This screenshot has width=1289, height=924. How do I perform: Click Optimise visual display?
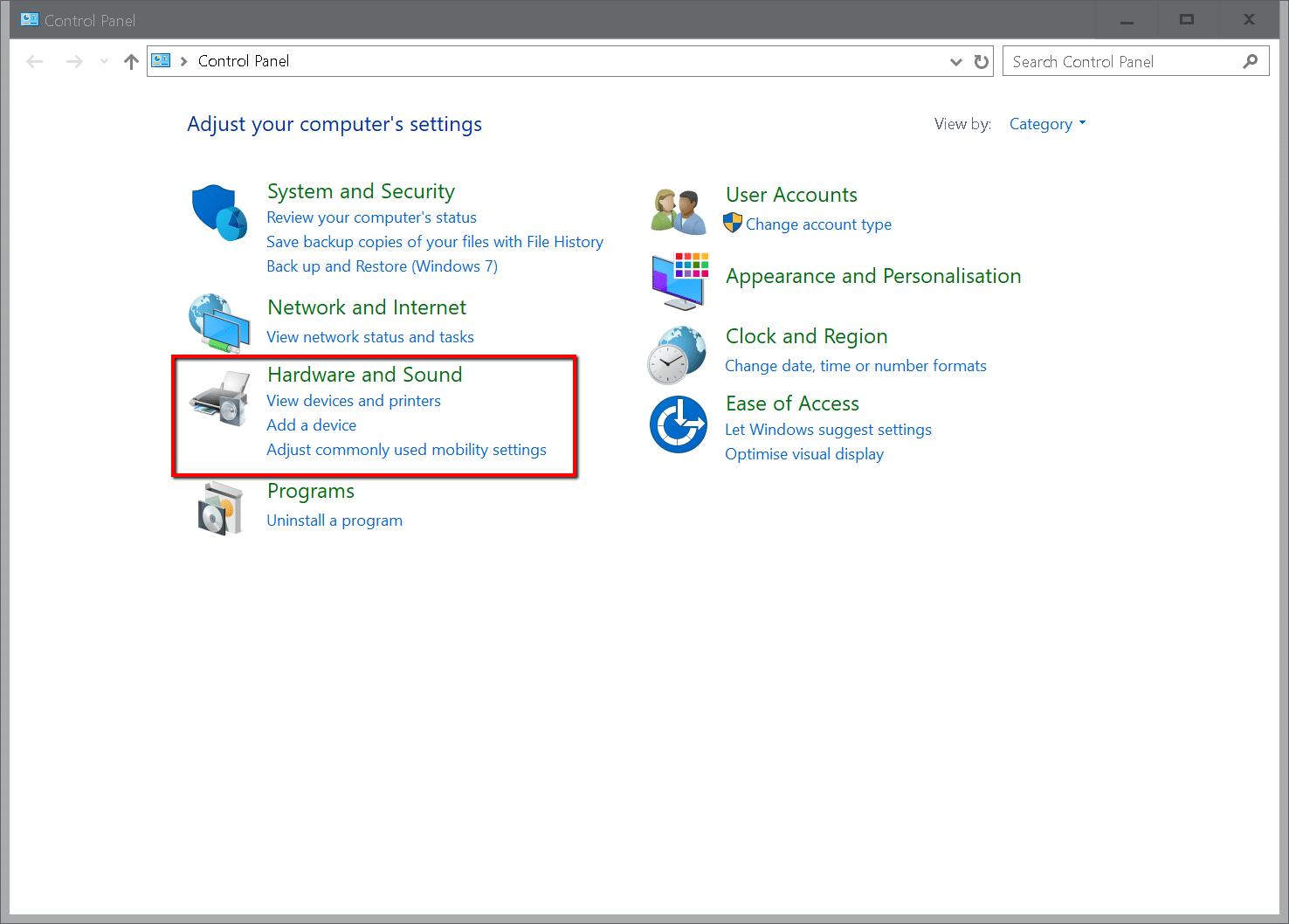(804, 454)
